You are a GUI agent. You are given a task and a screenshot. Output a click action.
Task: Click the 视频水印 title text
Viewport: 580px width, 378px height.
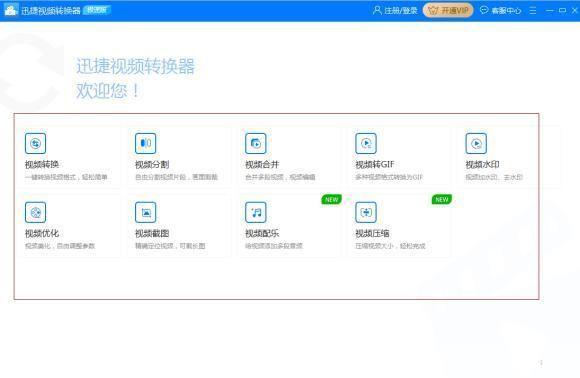point(482,165)
